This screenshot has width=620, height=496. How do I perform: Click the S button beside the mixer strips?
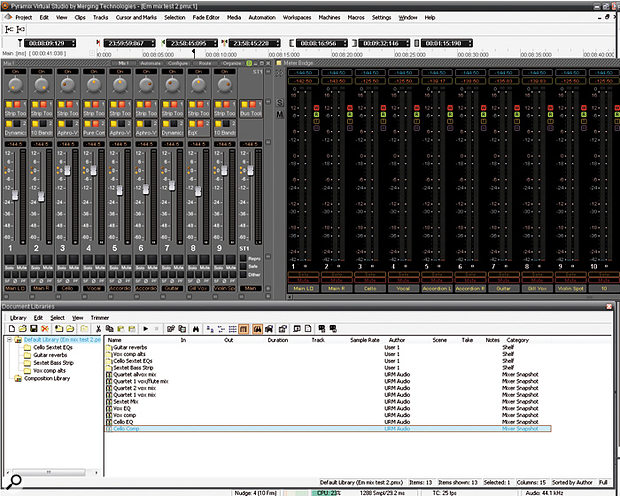coord(280,103)
